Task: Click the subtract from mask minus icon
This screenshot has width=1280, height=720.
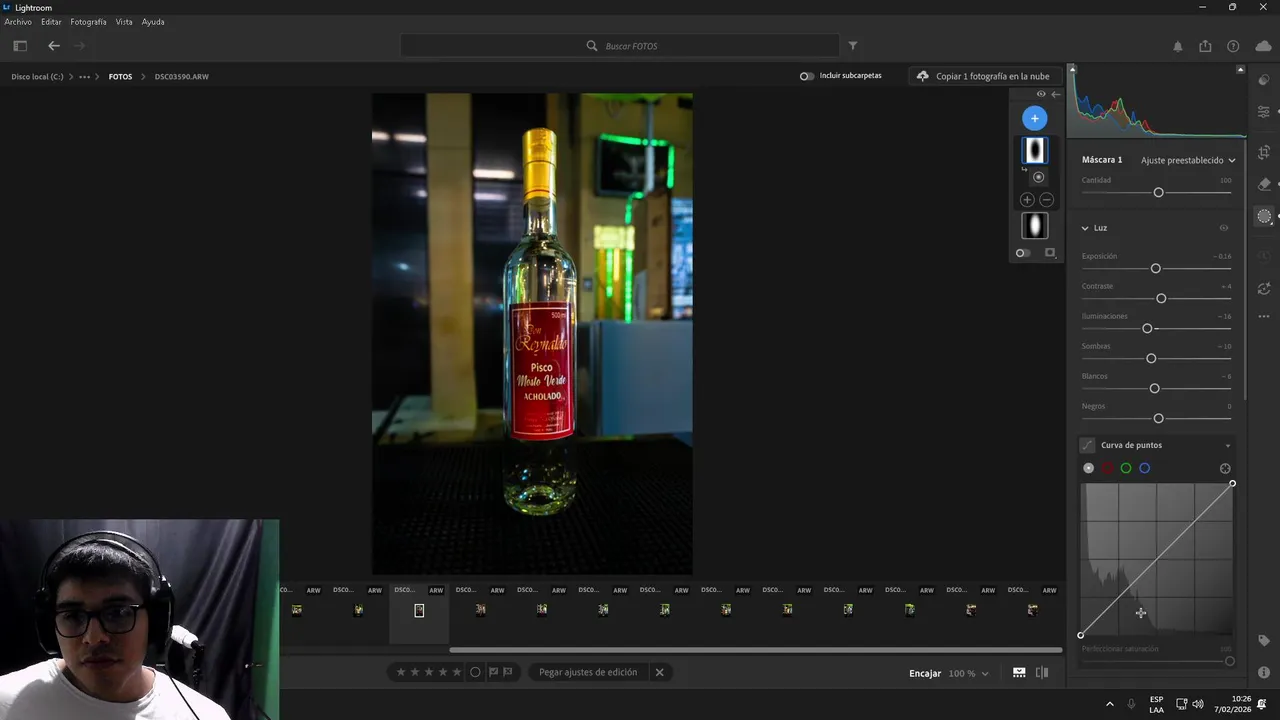Action: (1046, 200)
